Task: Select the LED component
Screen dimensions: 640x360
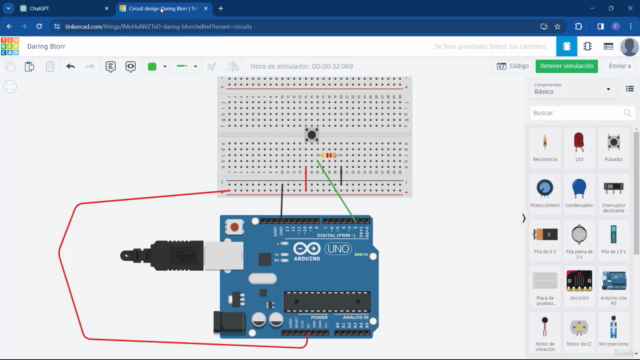Action: click(579, 147)
